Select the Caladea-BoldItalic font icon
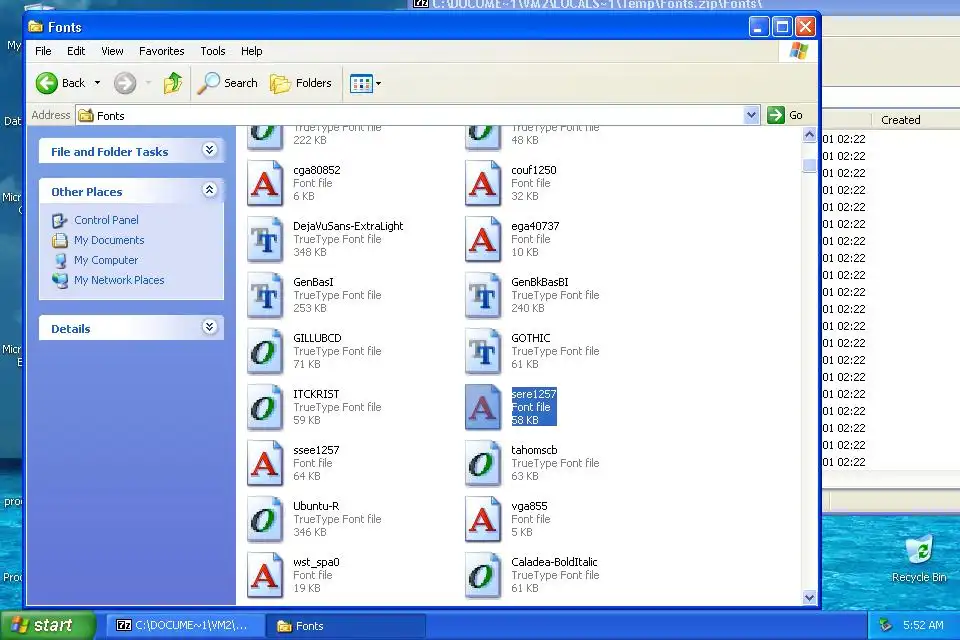 (482, 576)
